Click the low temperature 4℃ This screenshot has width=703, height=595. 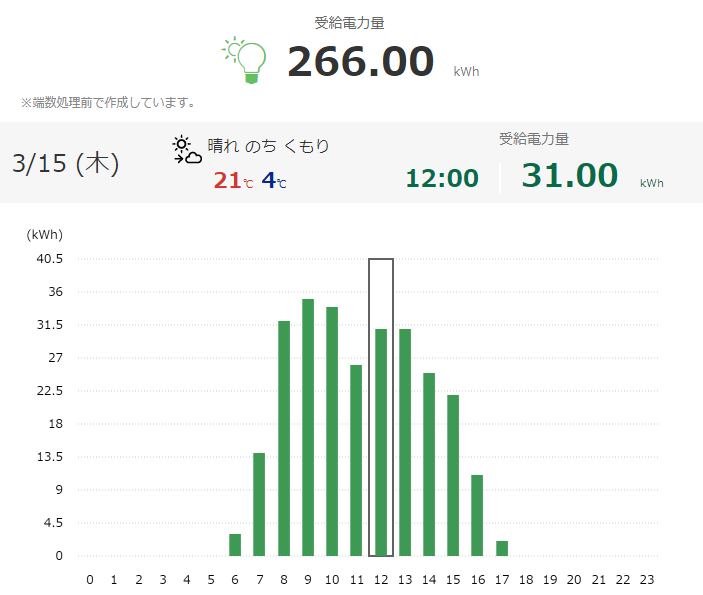pyautogui.click(x=274, y=181)
